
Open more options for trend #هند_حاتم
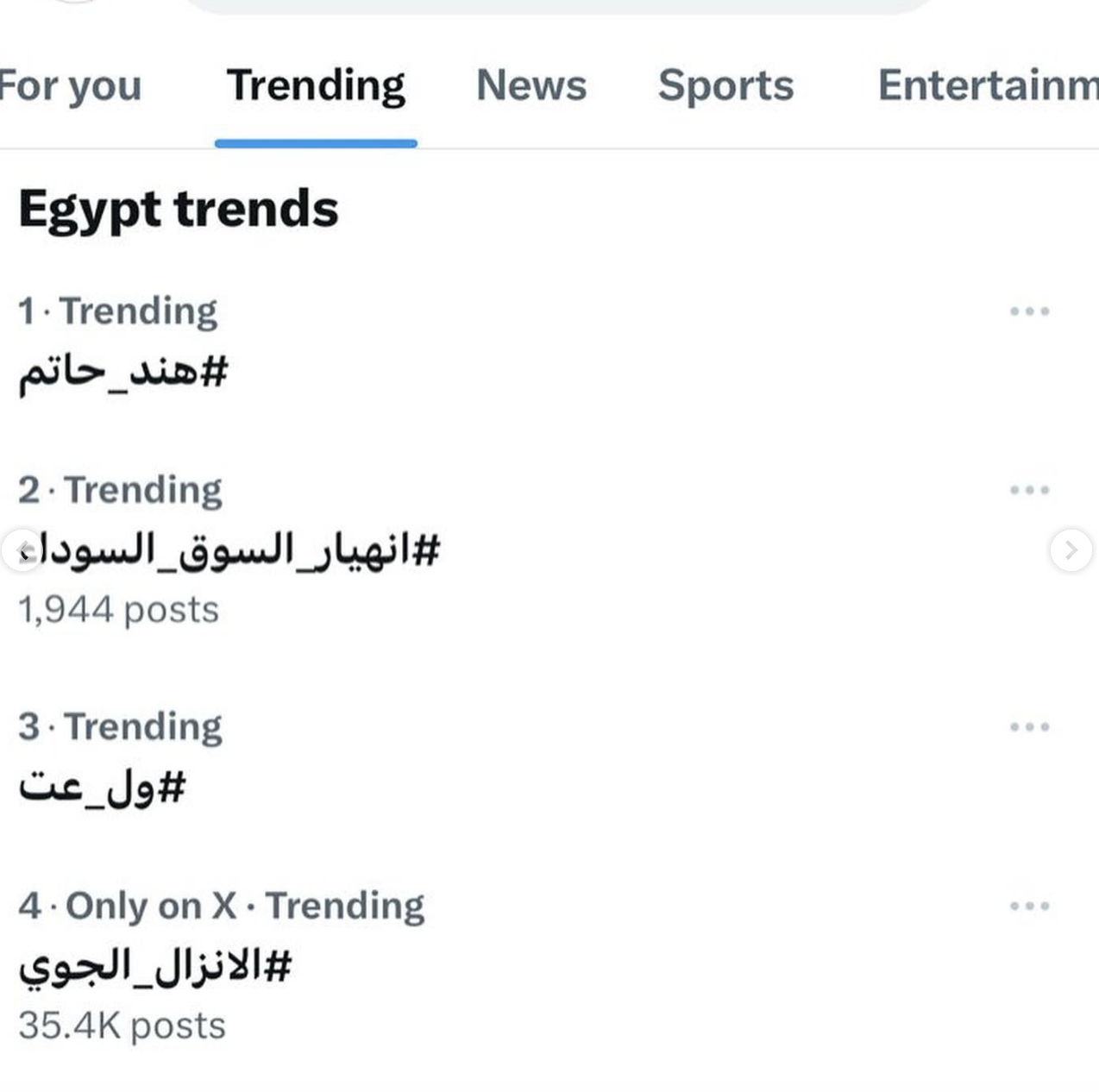tap(1029, 311)
